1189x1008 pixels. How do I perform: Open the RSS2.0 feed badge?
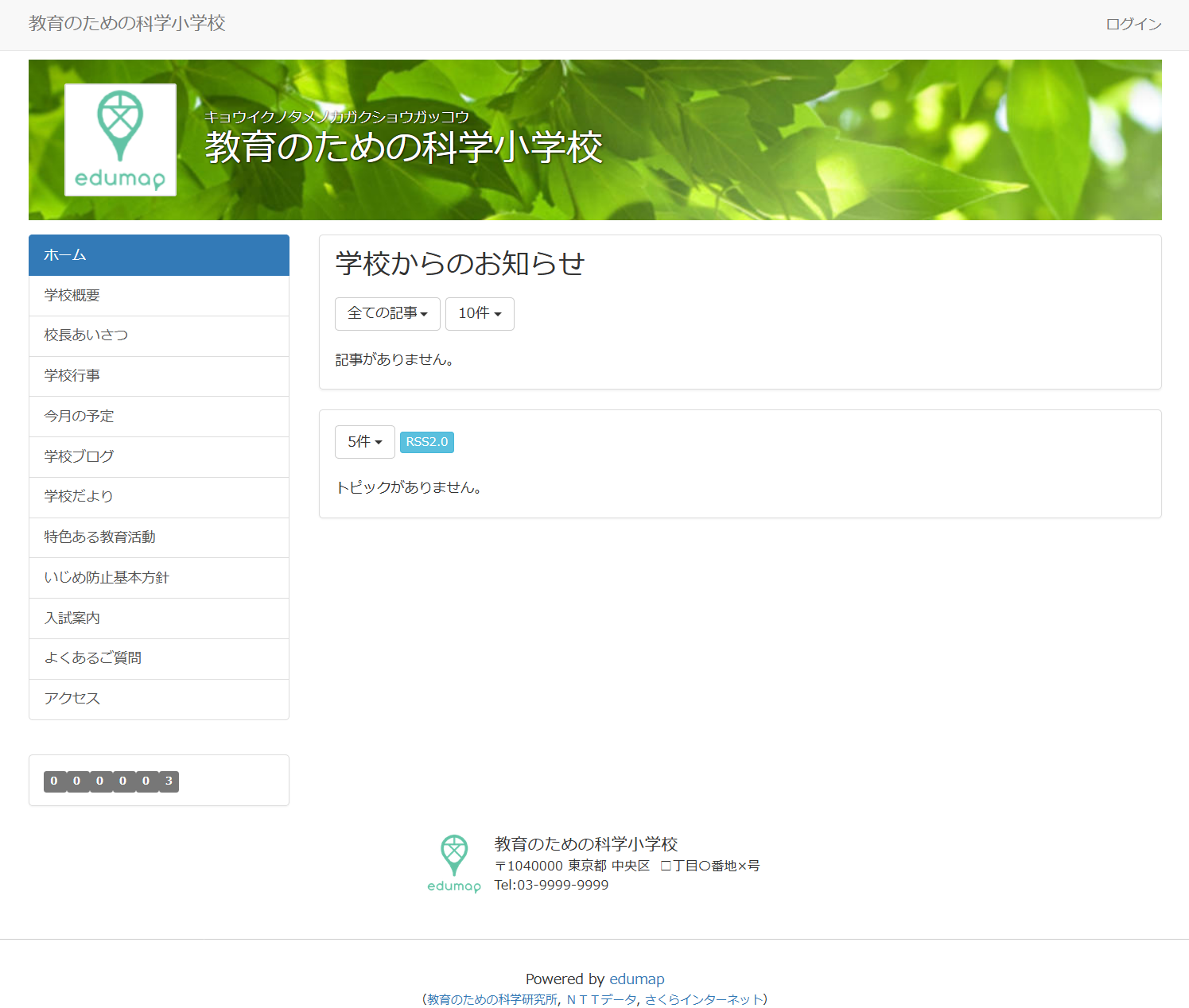click(x=426, y=442)
